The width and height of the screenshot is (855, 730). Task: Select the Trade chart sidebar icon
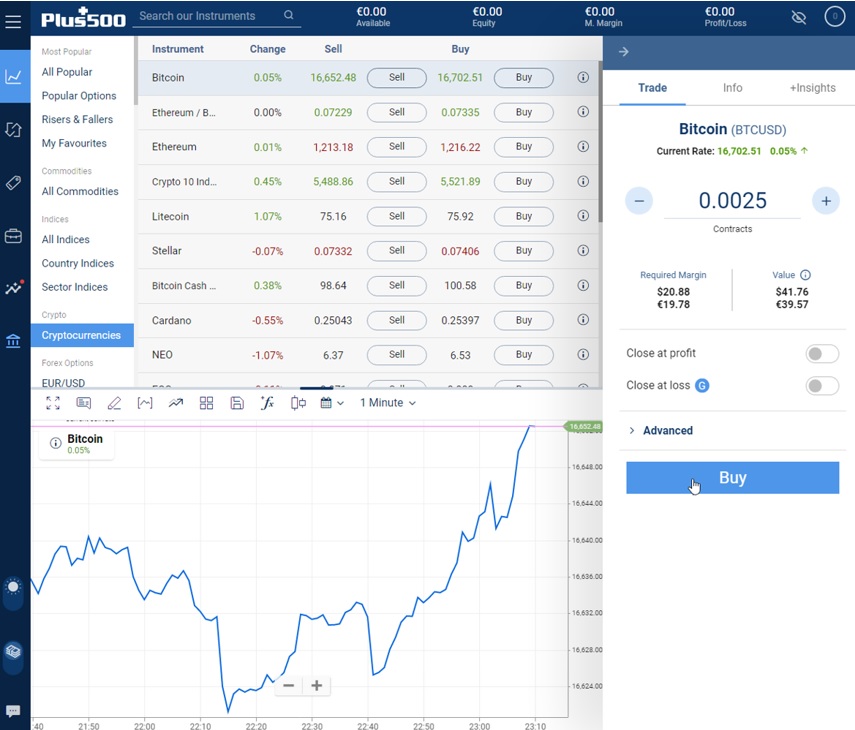coord(14,76)
